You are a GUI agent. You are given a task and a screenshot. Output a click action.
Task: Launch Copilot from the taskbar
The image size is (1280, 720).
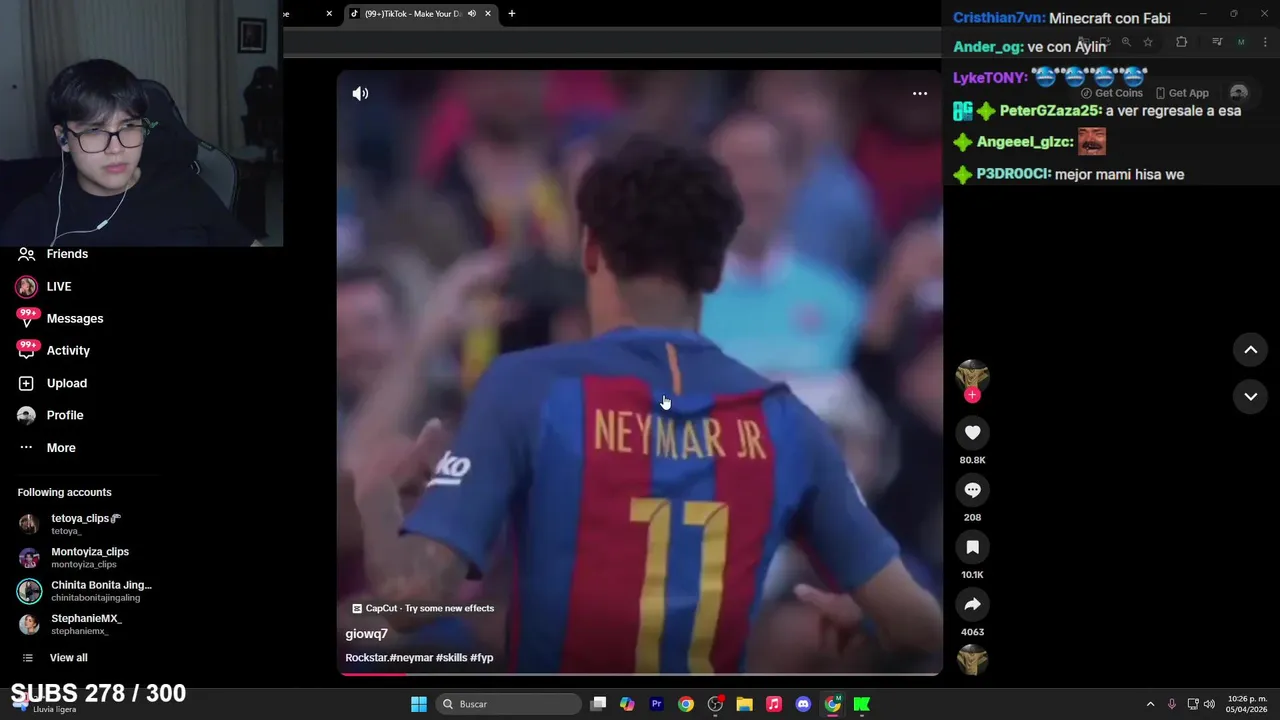click(x=627, y=704)
